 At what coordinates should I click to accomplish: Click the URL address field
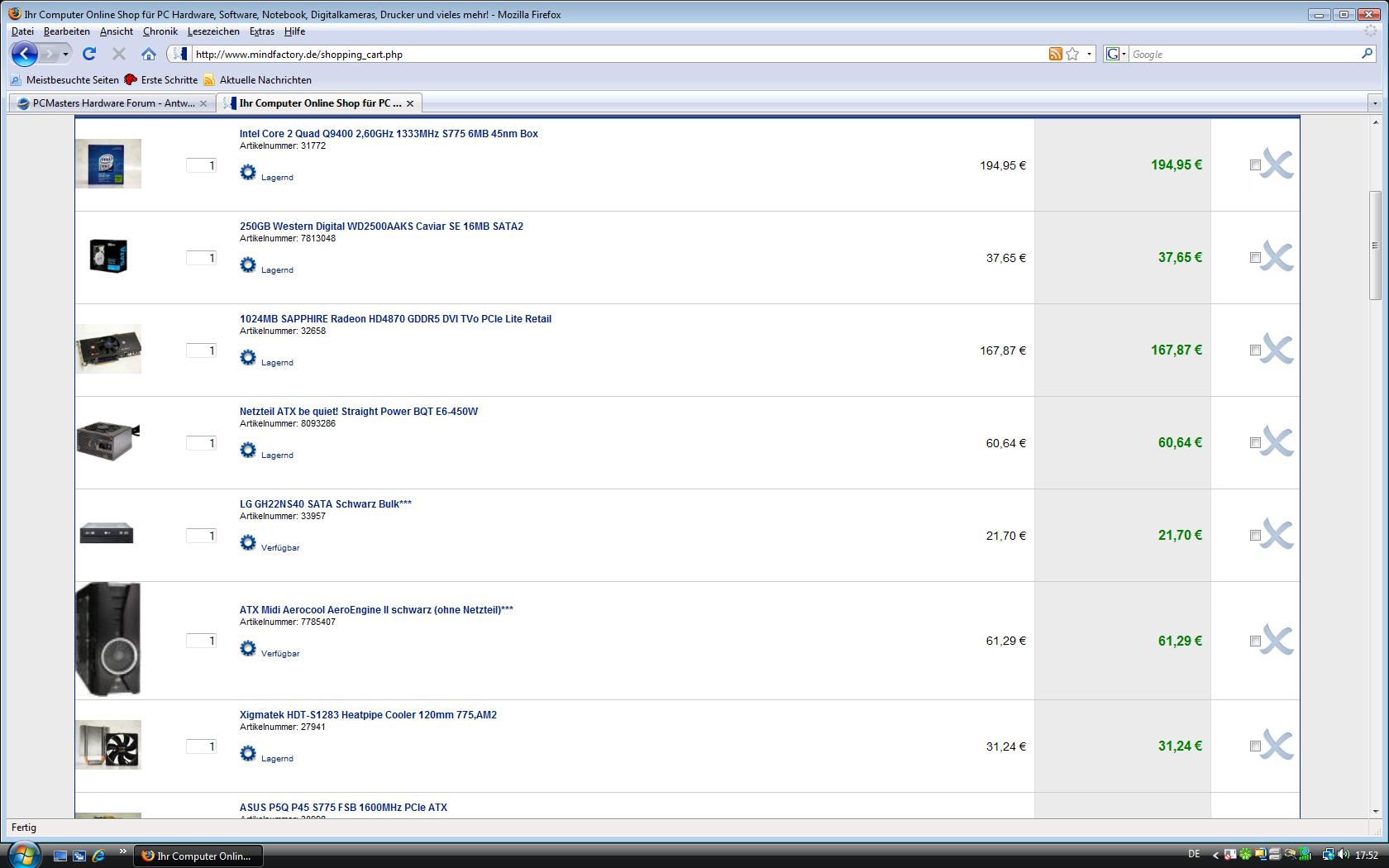[620, 54]
